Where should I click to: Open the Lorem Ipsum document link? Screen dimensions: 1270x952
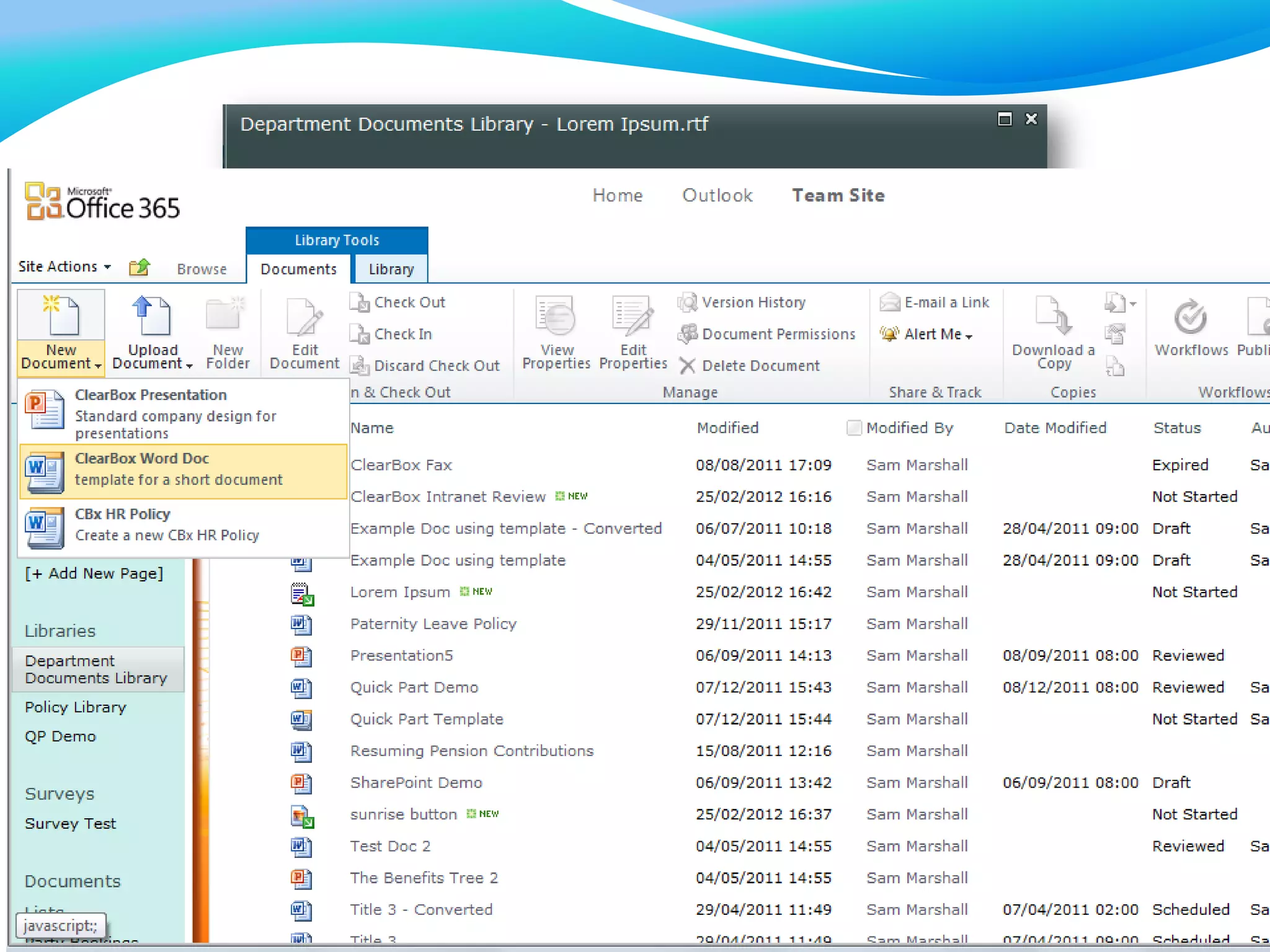(399, 592)
